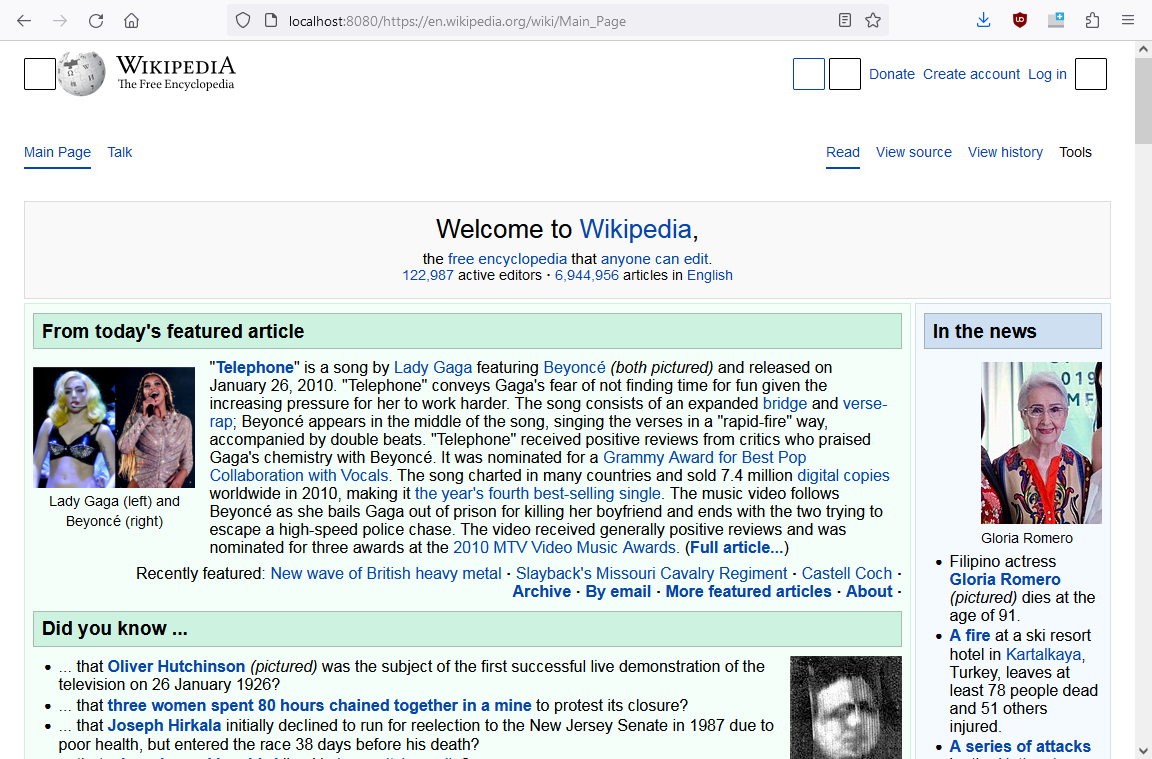Click the Log in link
Image resolution: width=1152 pixels, height=759 pixels.
pyautogui.click(x=1047, y=74)
